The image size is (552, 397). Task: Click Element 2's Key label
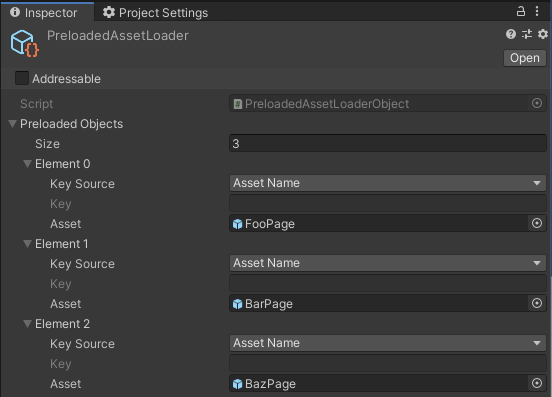pos(61,364)
